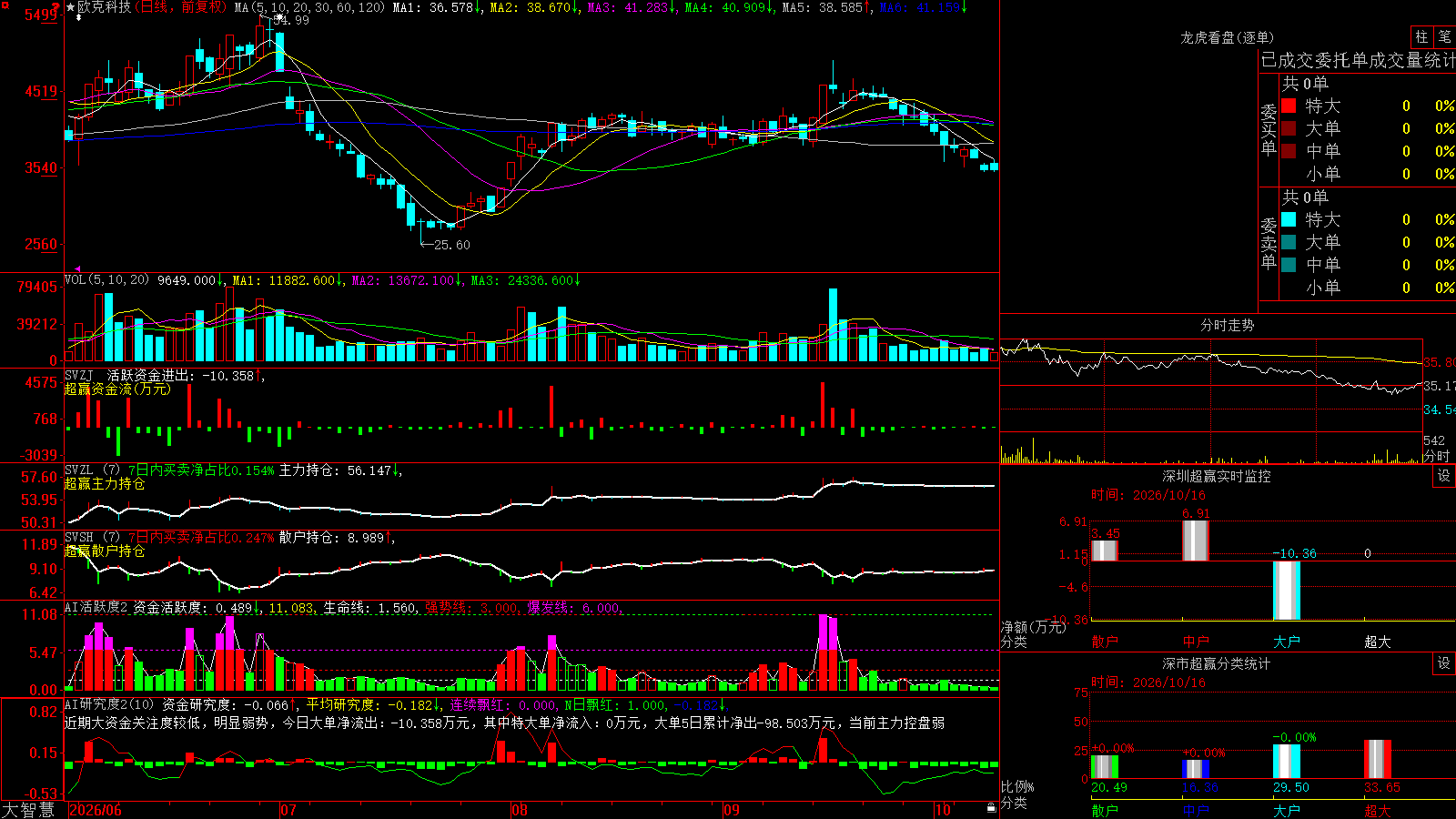
Task: Click the 大户 -10.36 cyan bar
Action: click(1287, 591)
